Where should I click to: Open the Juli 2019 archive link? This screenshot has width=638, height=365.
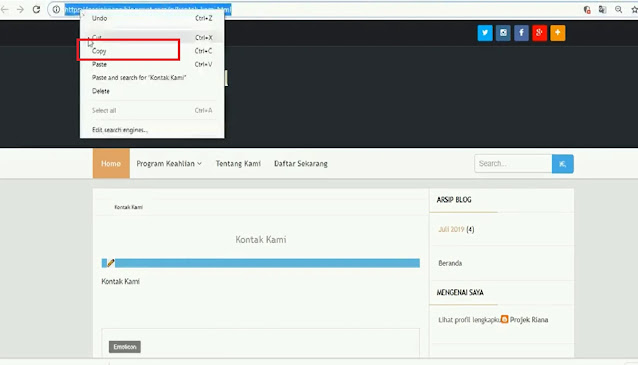point(451,229)
